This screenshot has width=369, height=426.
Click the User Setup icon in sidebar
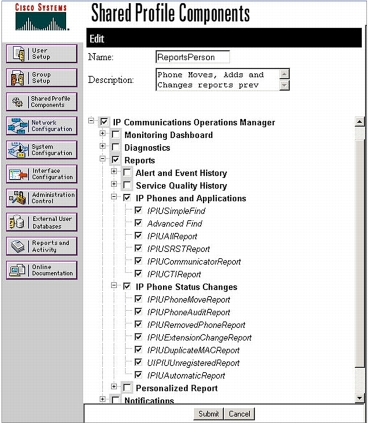click(x=19, y=54)
